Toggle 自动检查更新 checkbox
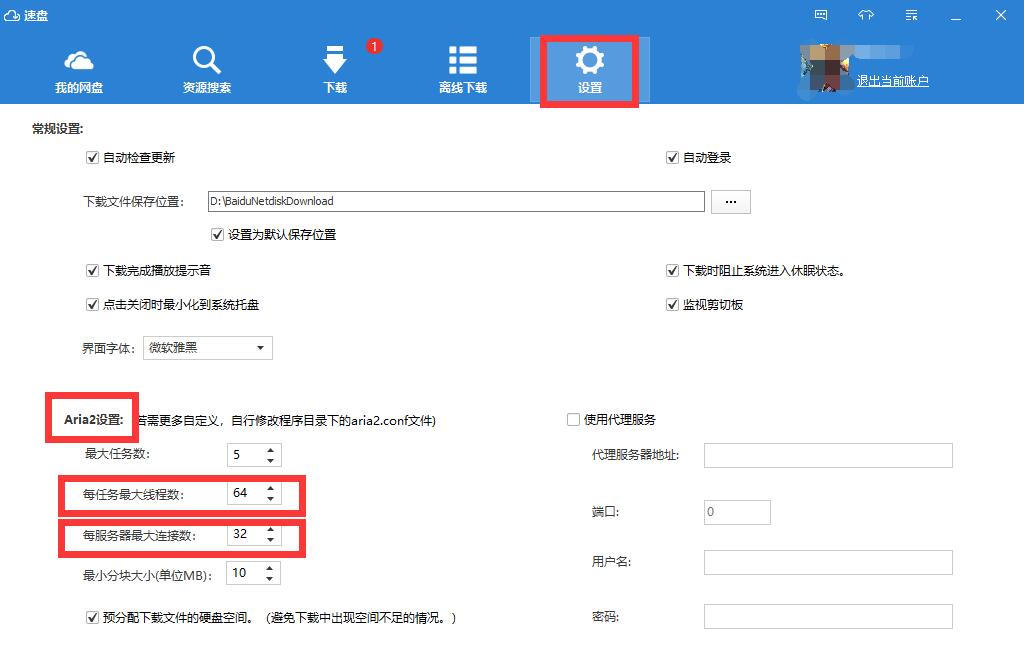Viewport: 1024px width, 660px height. tap(93, 158)
